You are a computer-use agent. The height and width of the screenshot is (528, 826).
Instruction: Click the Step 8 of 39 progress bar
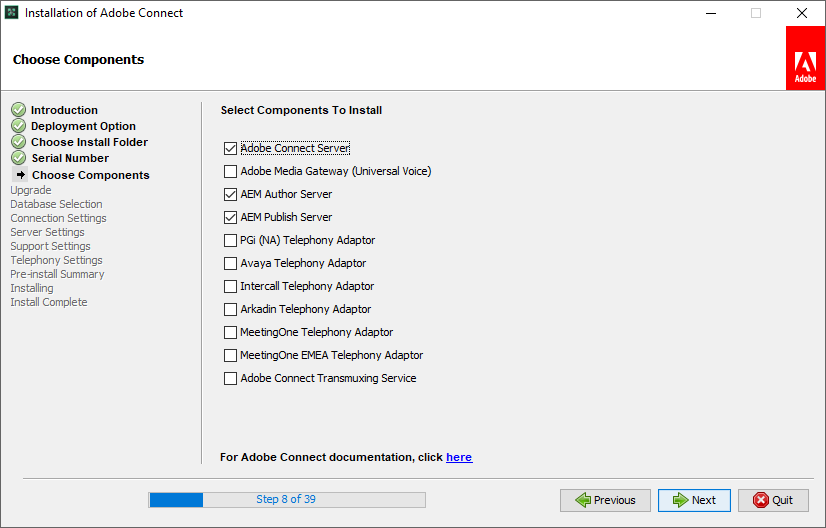[x=287, y=500]
